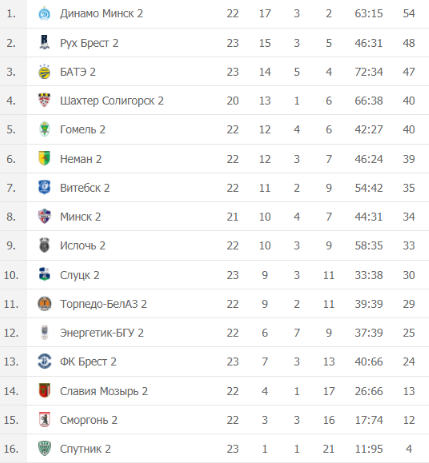Click the Гомель 2 green logo
The image size is (429, 463).
pyautogui.click(x=44, y=129)
